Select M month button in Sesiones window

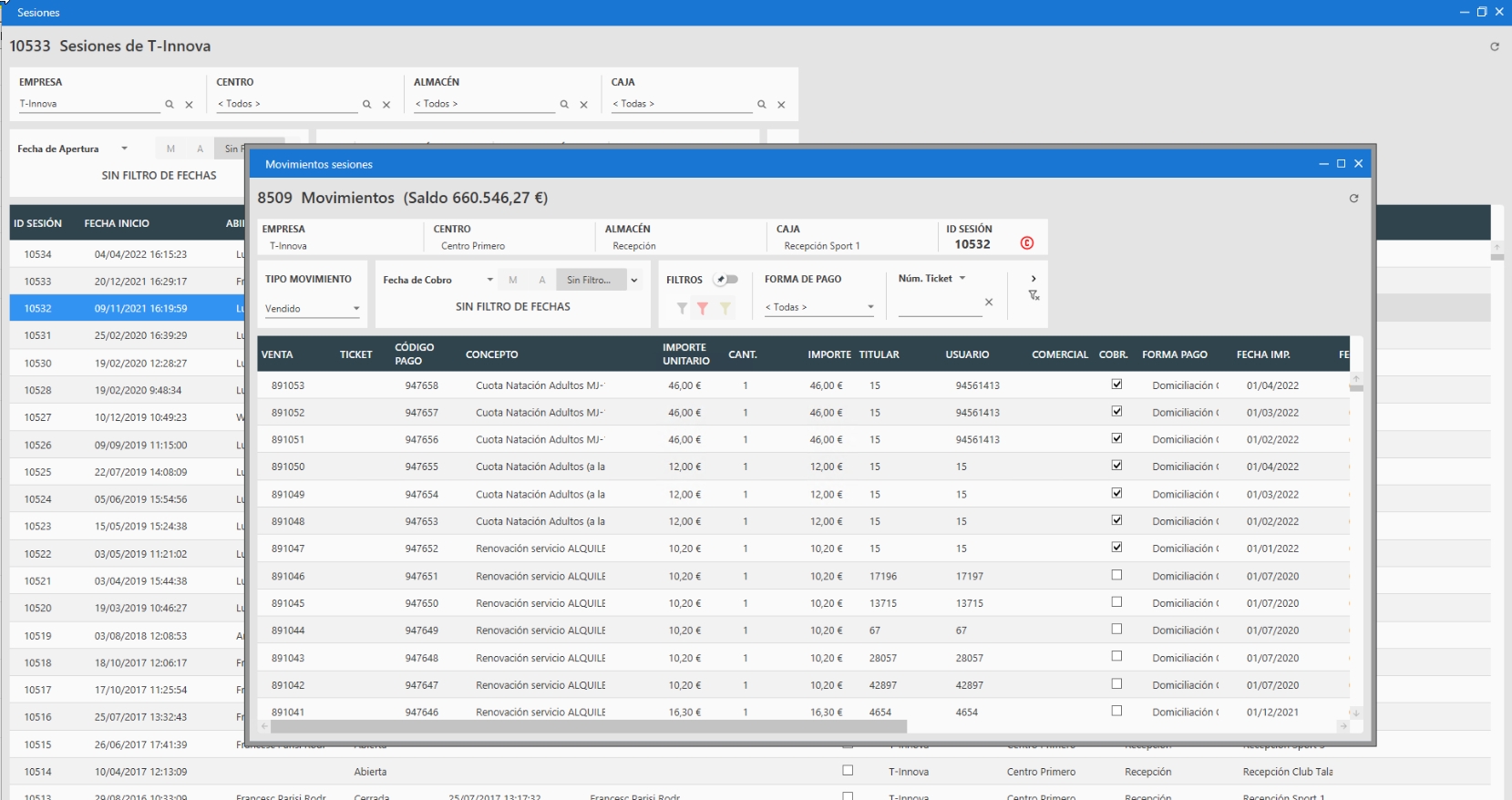click(170, 149)
